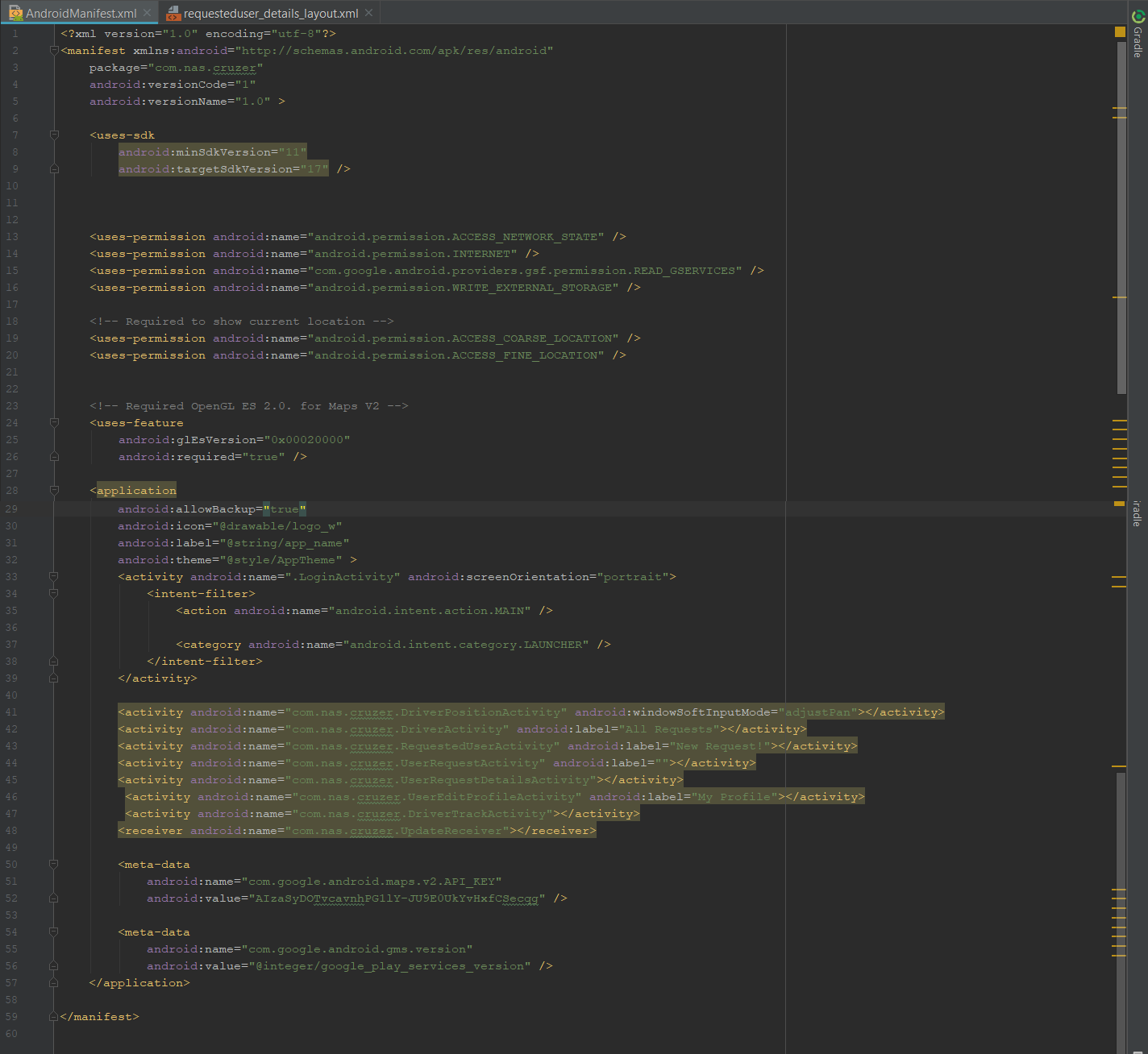
Task: Click the android:icon="@drawable/logo_w" line
Action: click(x=230, y=525)
